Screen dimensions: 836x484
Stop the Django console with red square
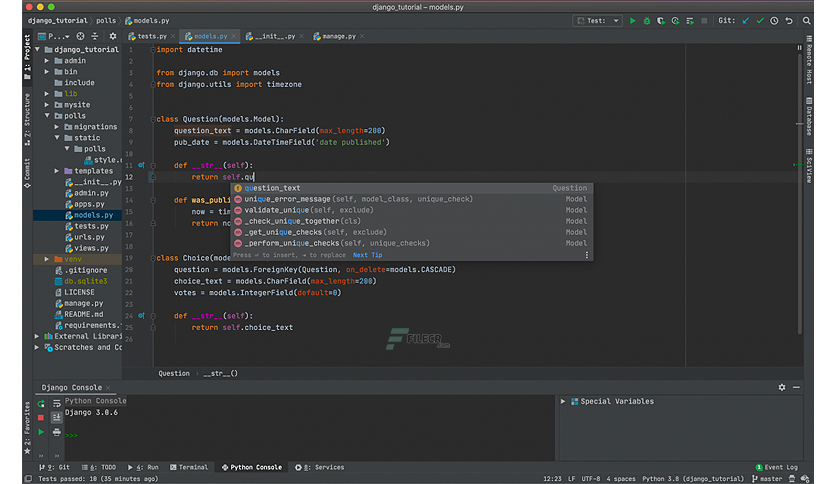click(x=41, y=418)
